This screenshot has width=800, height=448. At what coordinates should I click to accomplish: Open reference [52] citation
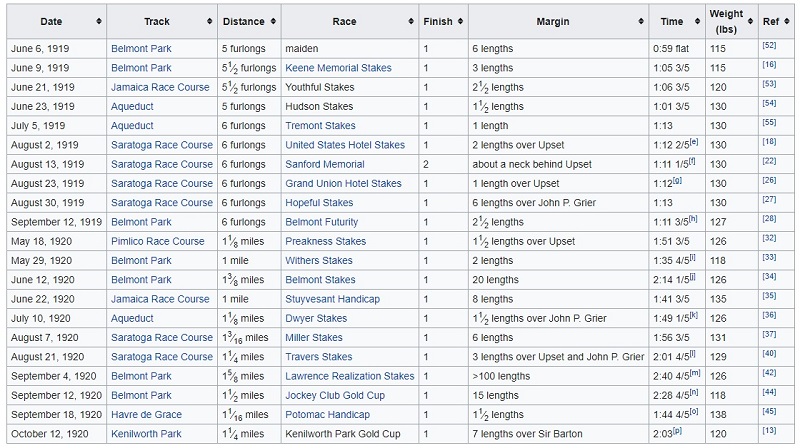[769, 45]
